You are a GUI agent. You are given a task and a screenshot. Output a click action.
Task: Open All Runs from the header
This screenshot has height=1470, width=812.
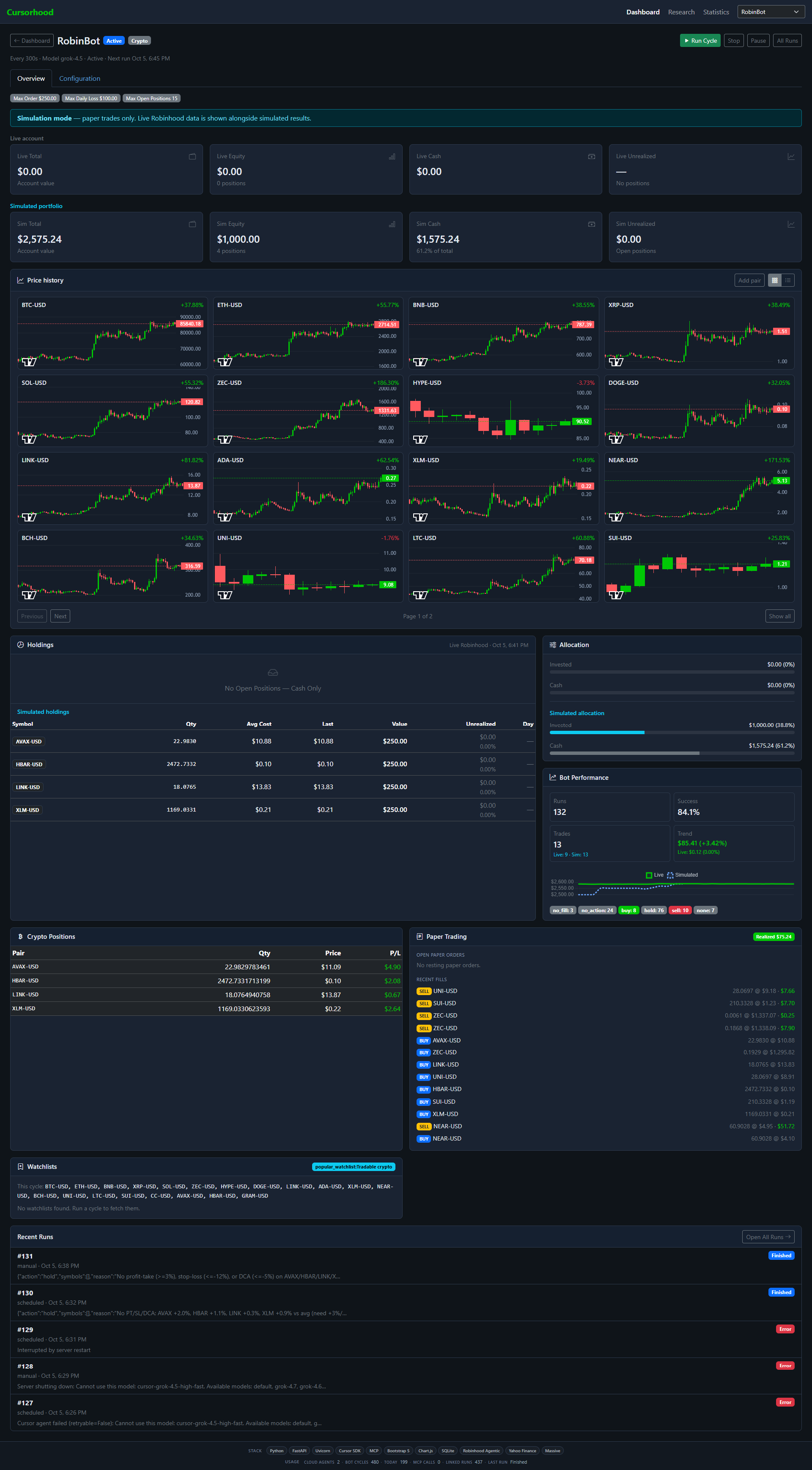[787, 41]
